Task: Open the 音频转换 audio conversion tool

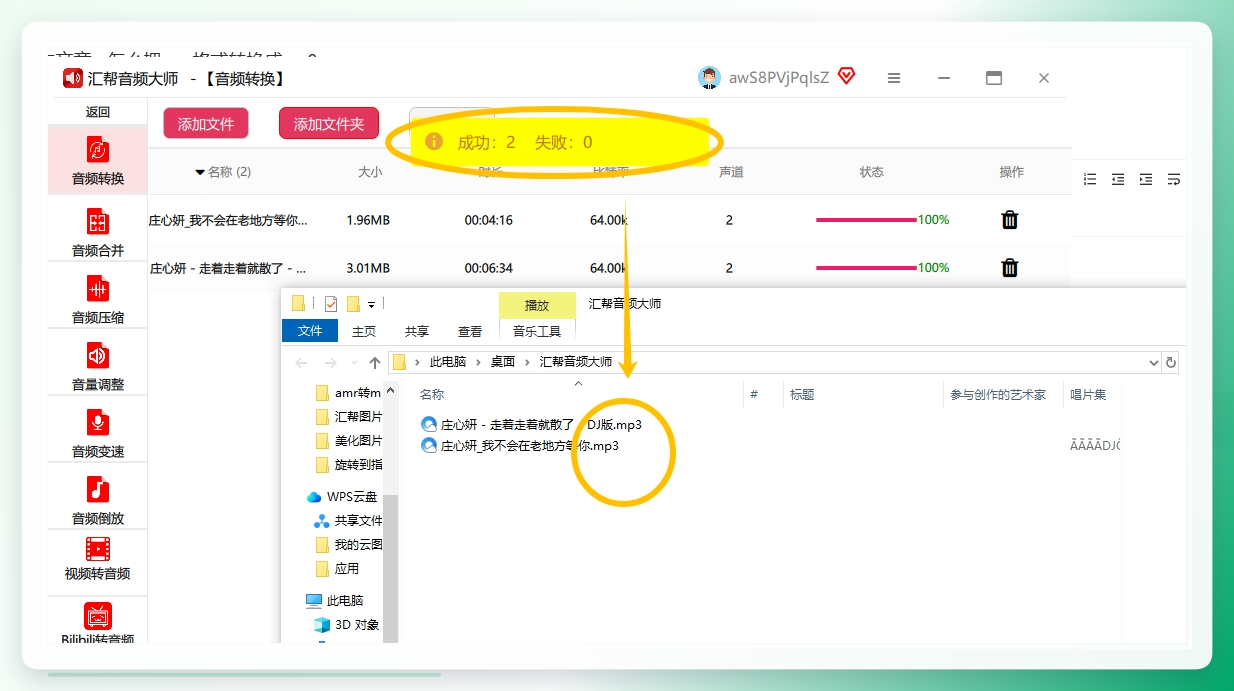Action: point(98,161)
